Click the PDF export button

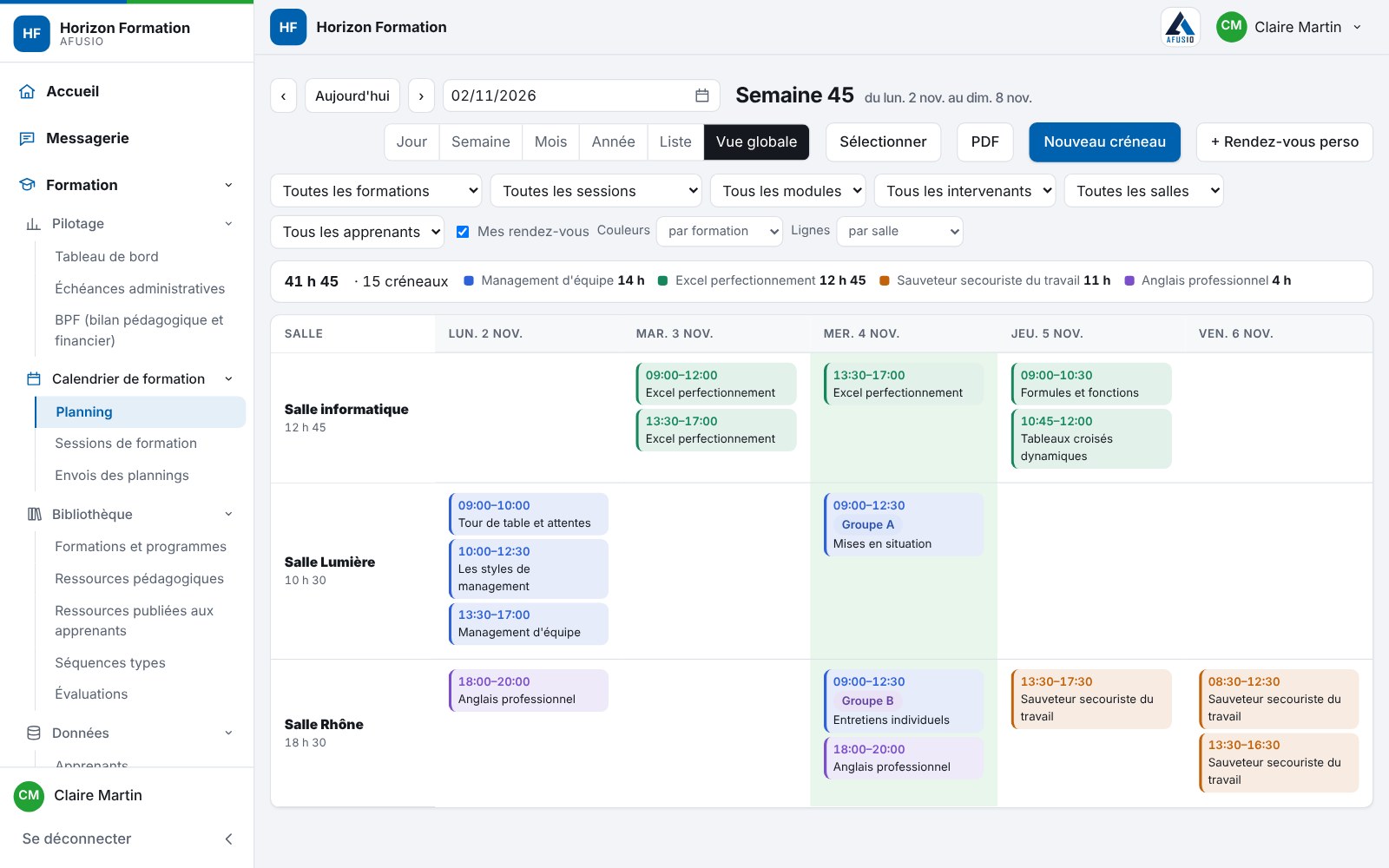[985, 141]
